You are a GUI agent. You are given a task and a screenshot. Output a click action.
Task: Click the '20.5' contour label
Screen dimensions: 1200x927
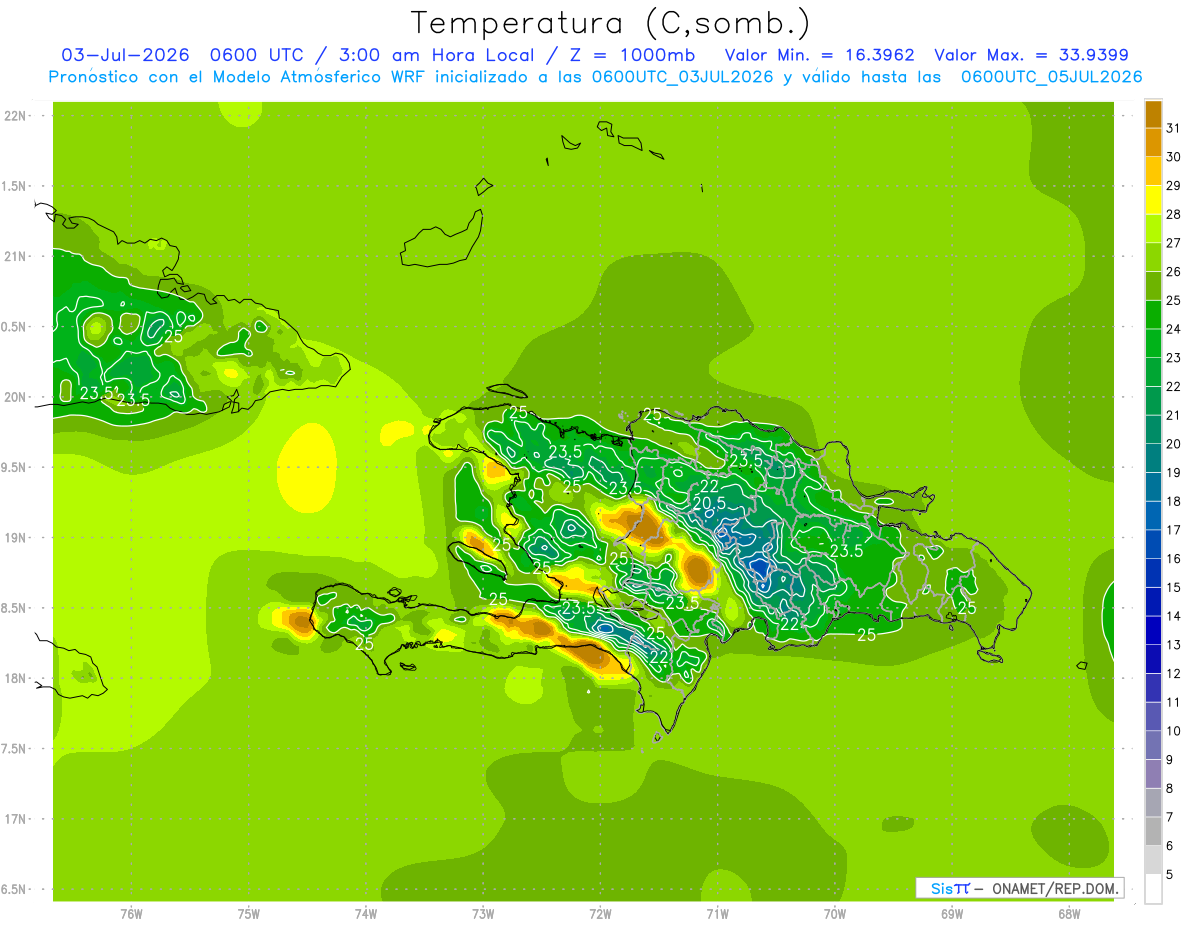coord(708,502)
